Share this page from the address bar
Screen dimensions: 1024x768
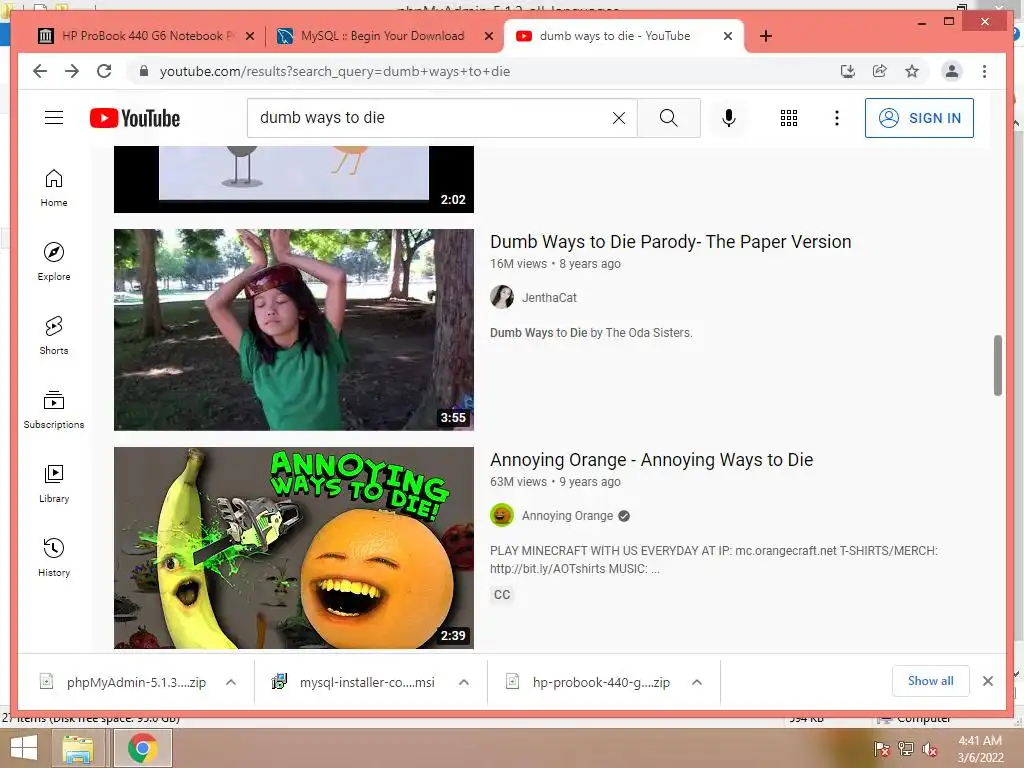pyautogui.click(x=880, y=71)
